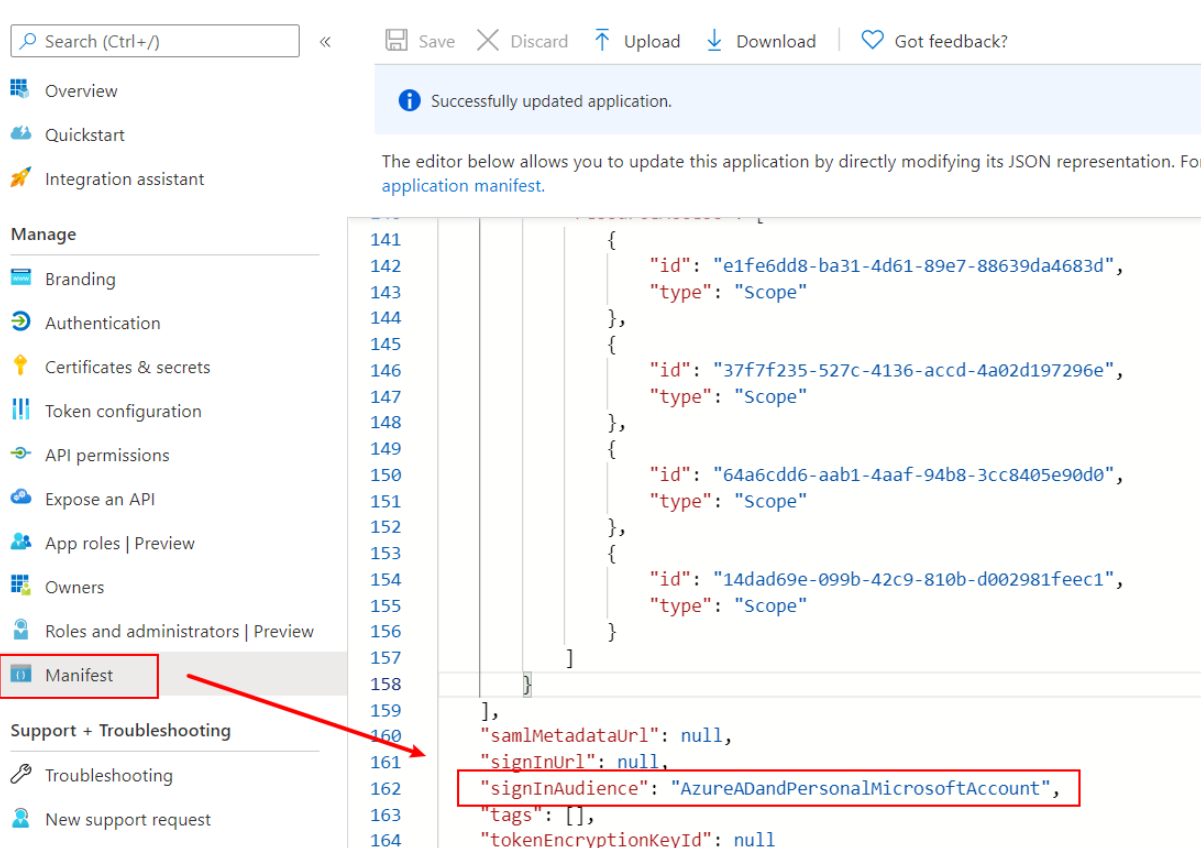This screenshot has width=1201, height=848.
Task: Open the application manifest link
Action: [x=463, y=186]
